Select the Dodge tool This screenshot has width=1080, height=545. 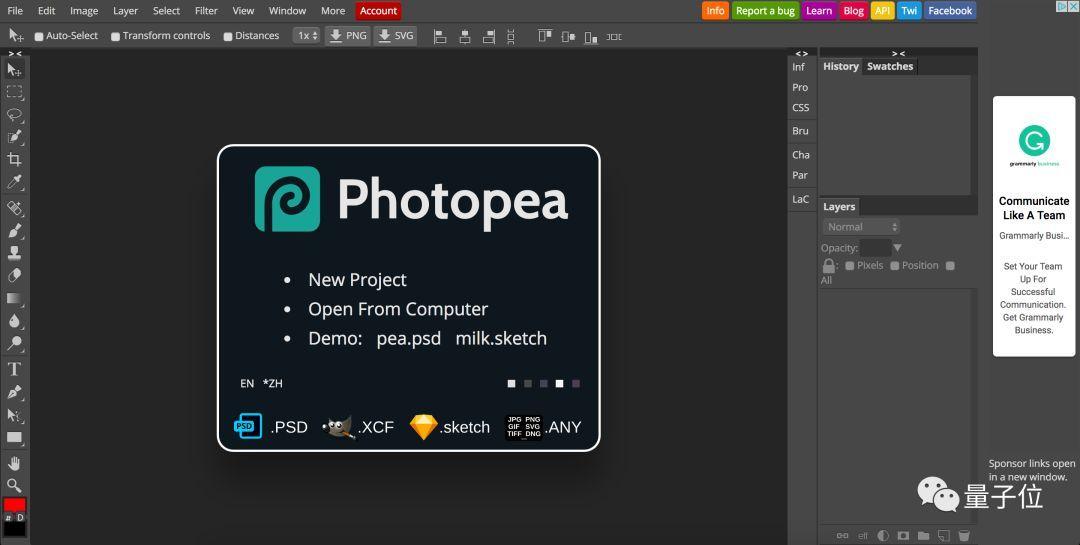click(x=14, y=343)
